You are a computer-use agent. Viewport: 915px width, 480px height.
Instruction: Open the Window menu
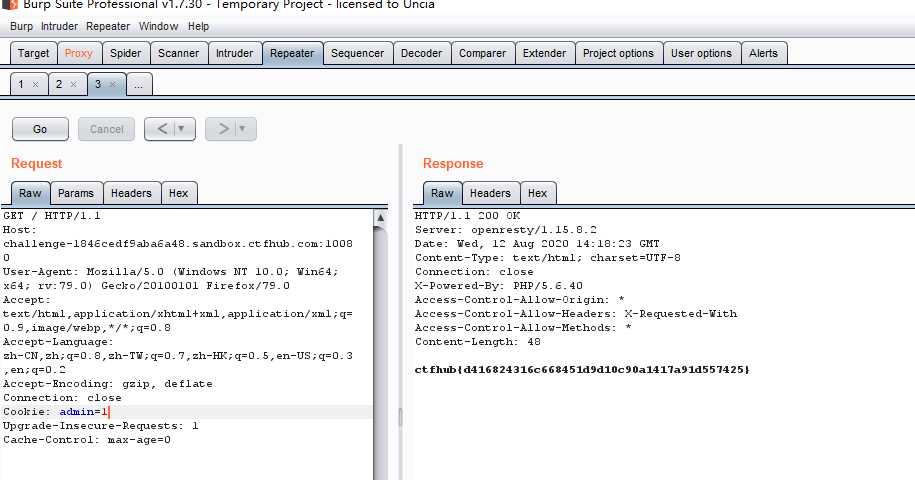158,26
